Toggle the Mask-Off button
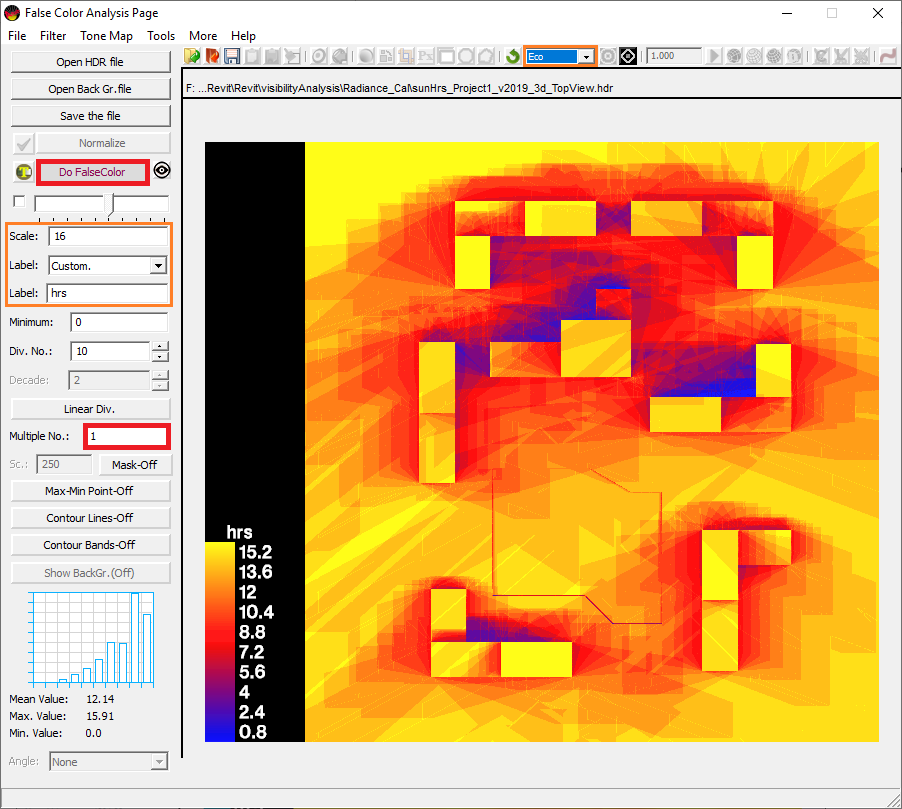 (x=135, y=464)
